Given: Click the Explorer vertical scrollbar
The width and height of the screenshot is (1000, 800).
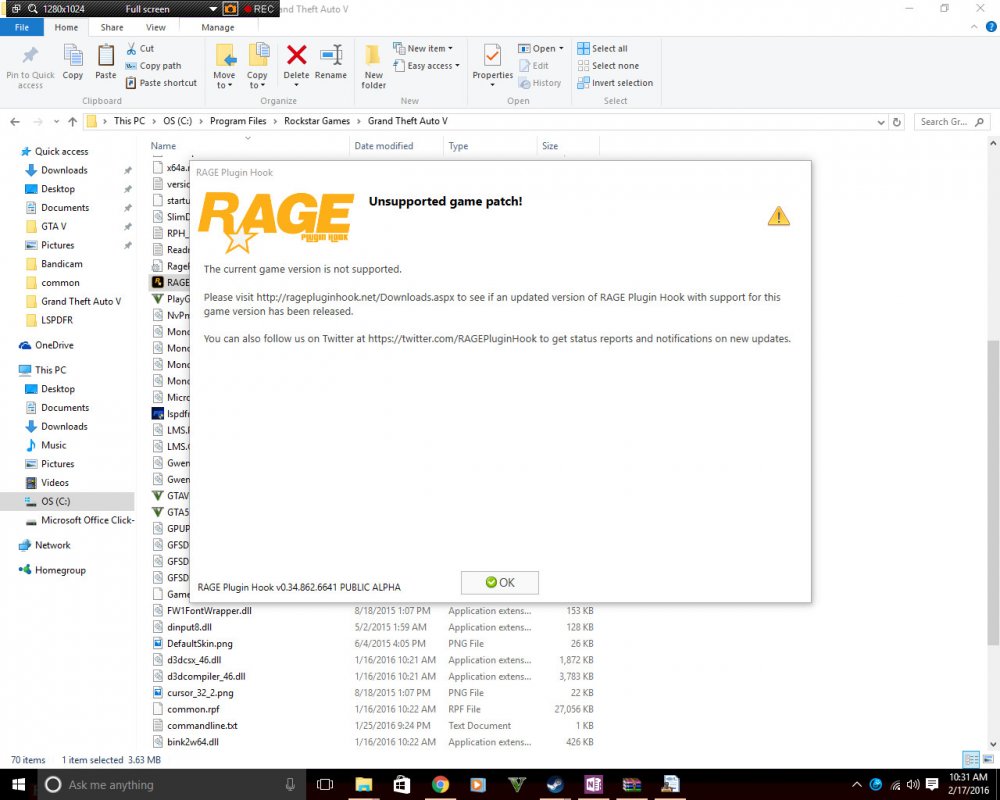Looking at the screenshot, I should 993,491.
